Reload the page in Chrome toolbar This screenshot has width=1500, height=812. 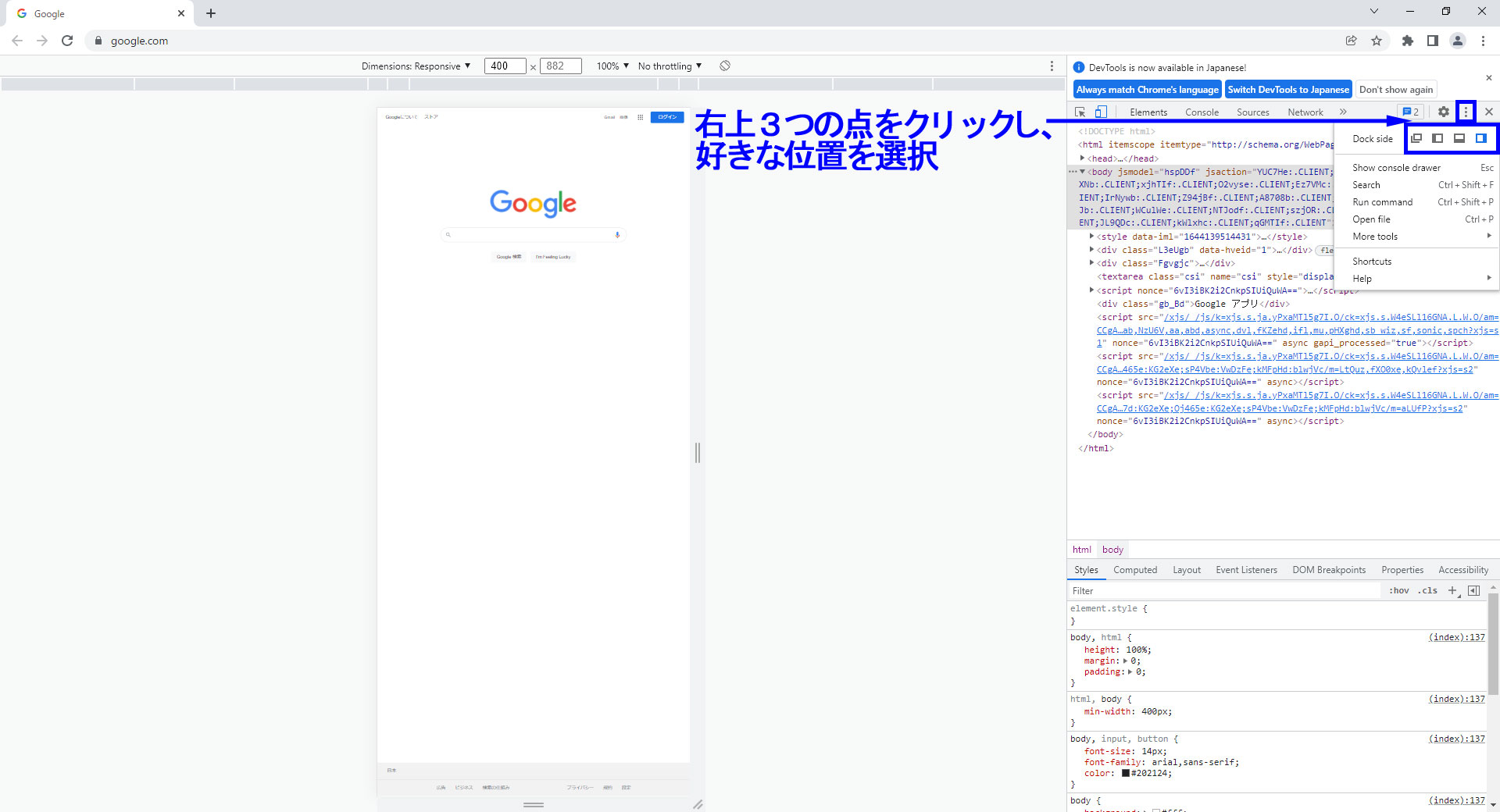pyautogui.click(x=67, y=41)
